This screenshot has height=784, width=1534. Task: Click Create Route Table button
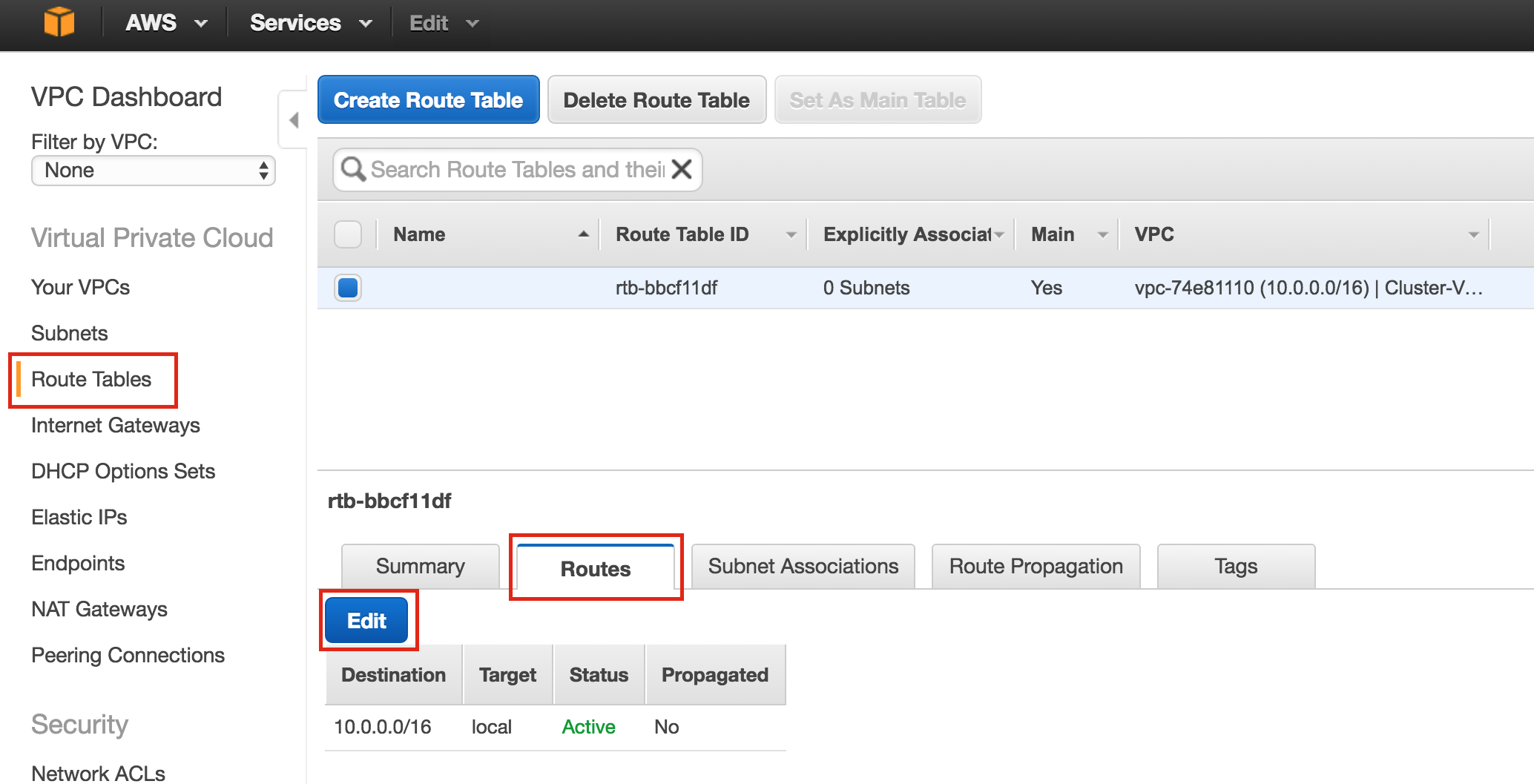[429, 99]
